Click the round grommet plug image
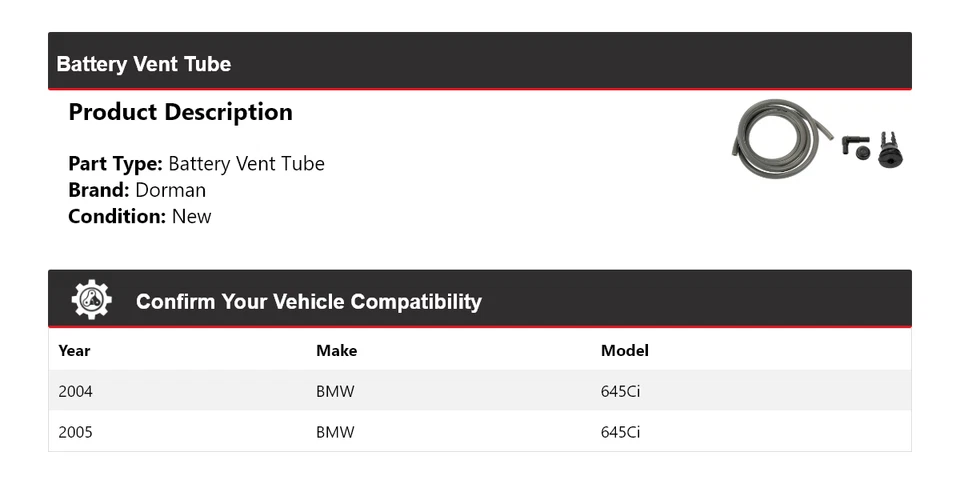The width and height of the screenshot is (960, 484). 890,152
